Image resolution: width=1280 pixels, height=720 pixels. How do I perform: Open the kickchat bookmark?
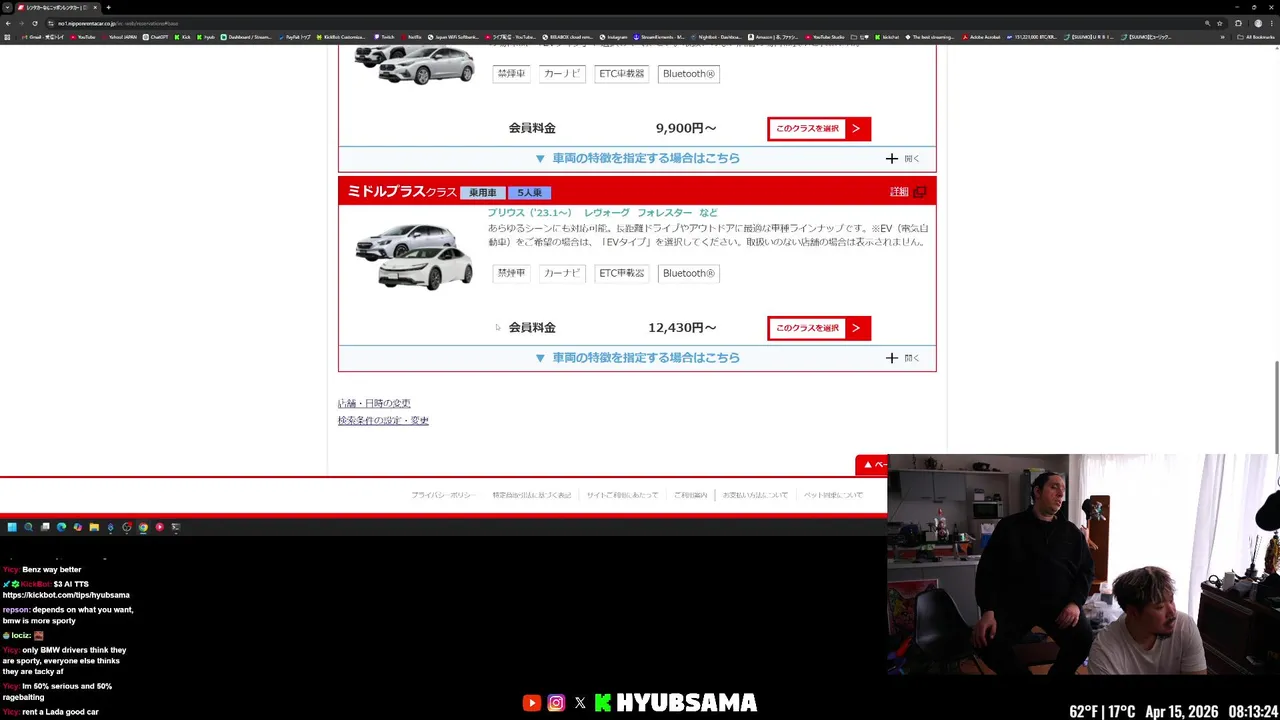coord(888,37)
